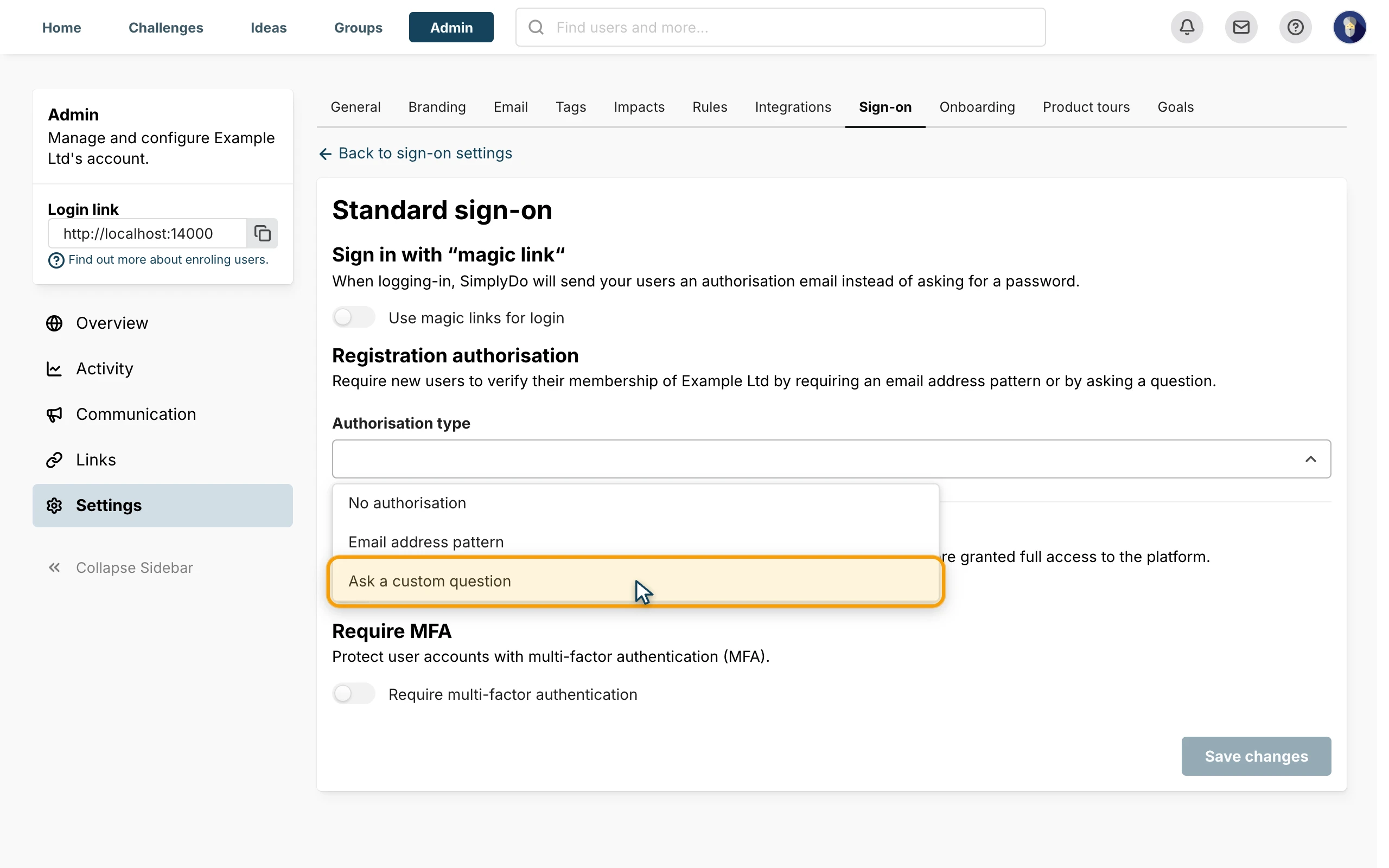Open the Product tours tab
1389x868 pixels.
coord(1086,107)
